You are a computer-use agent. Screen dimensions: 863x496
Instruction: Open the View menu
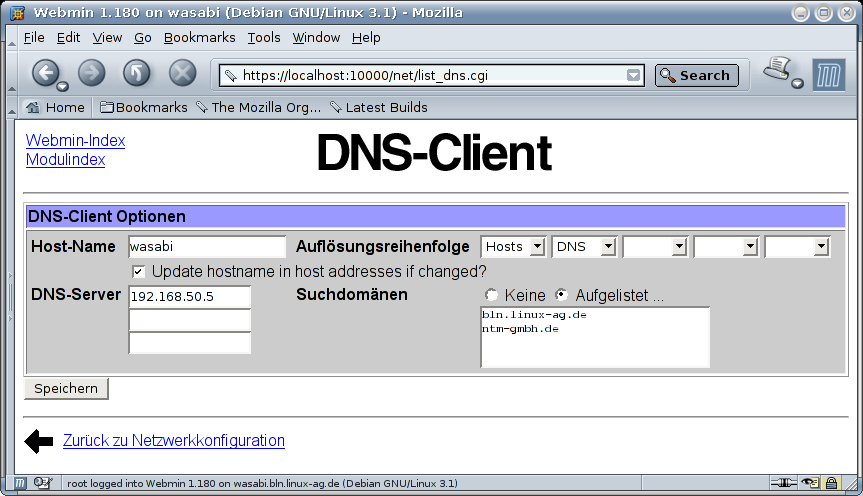click(x=107, y=37)
